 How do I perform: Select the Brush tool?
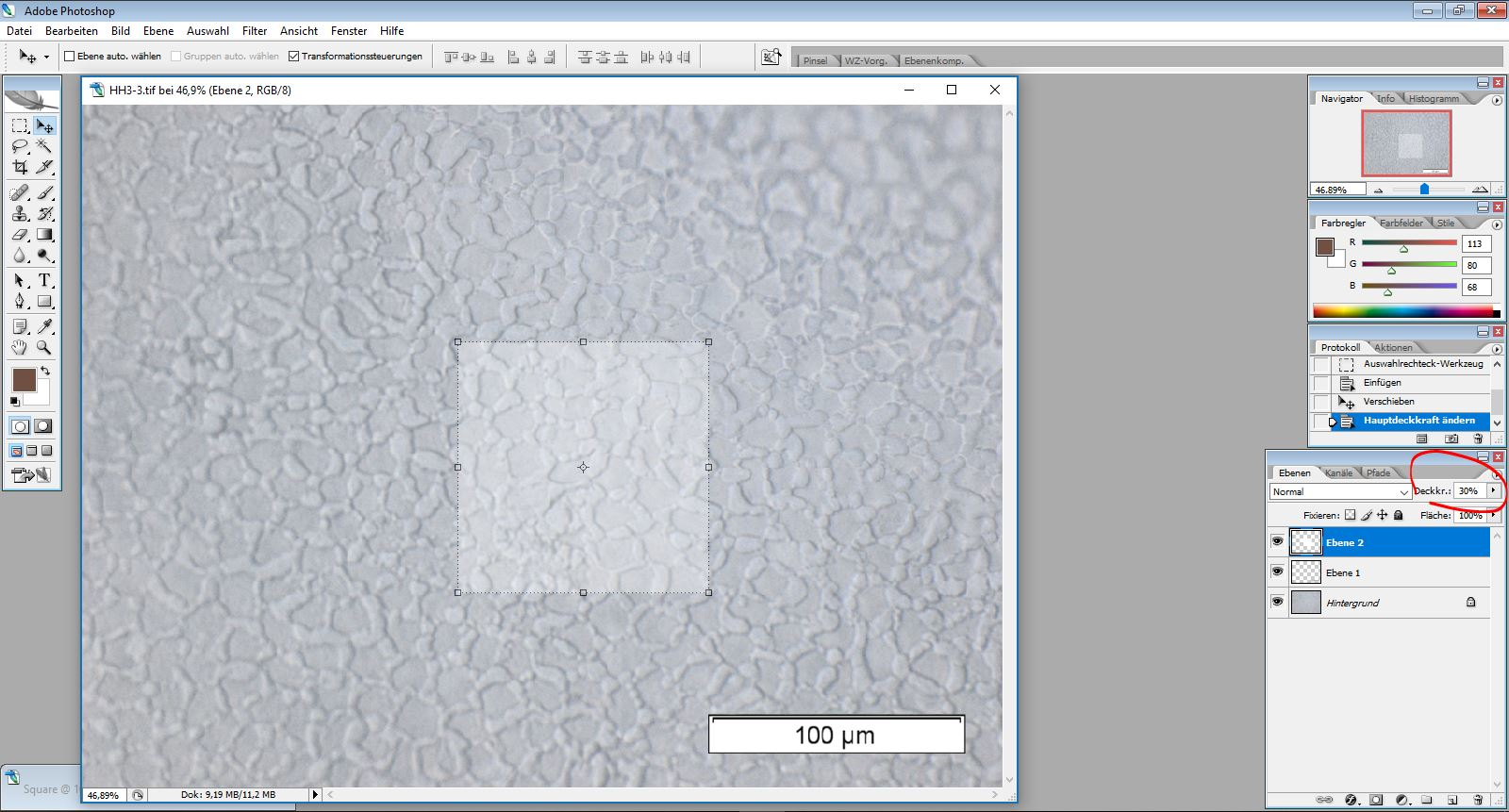(44, 192)
